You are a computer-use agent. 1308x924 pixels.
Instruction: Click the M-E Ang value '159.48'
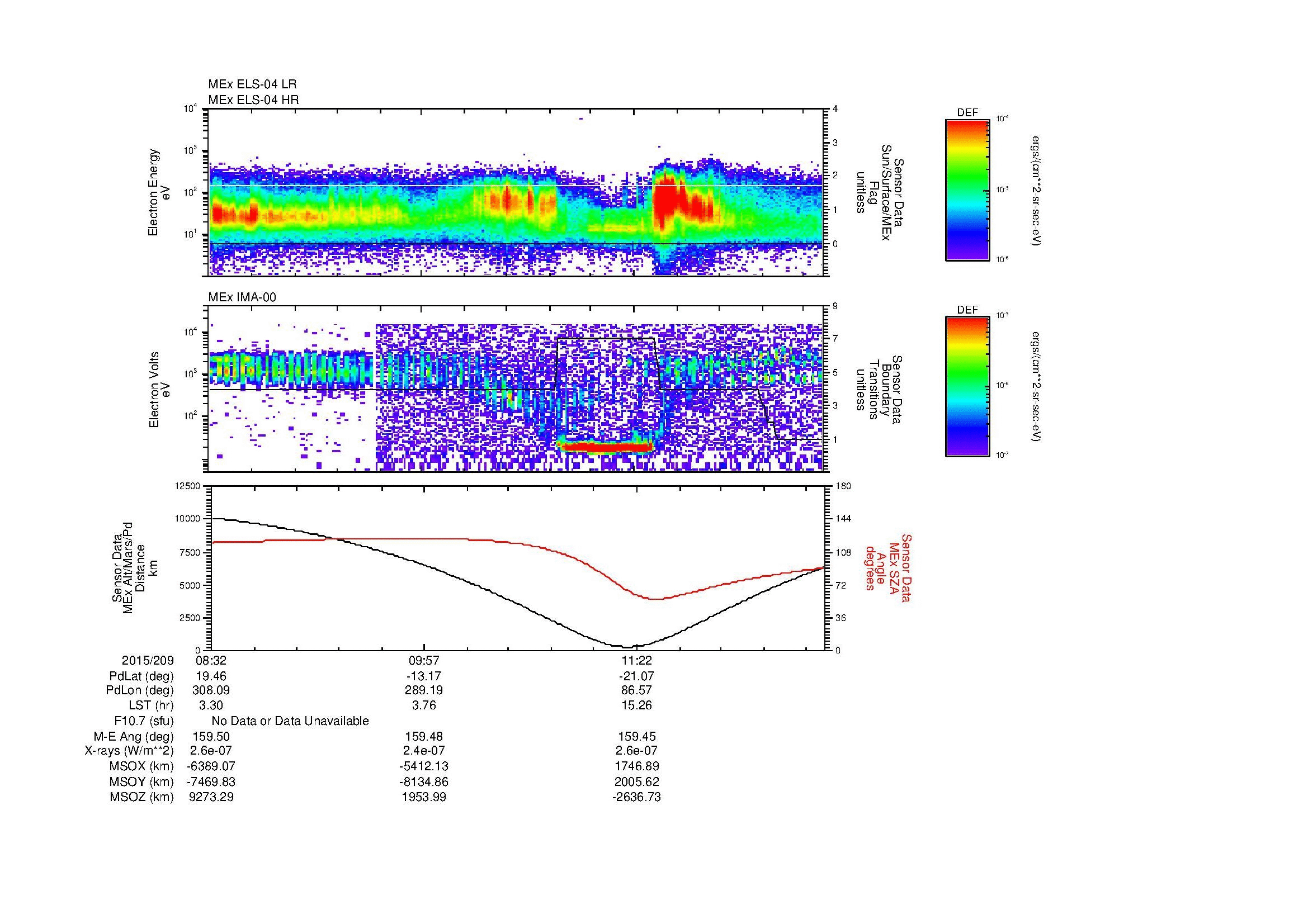point(424,737)
